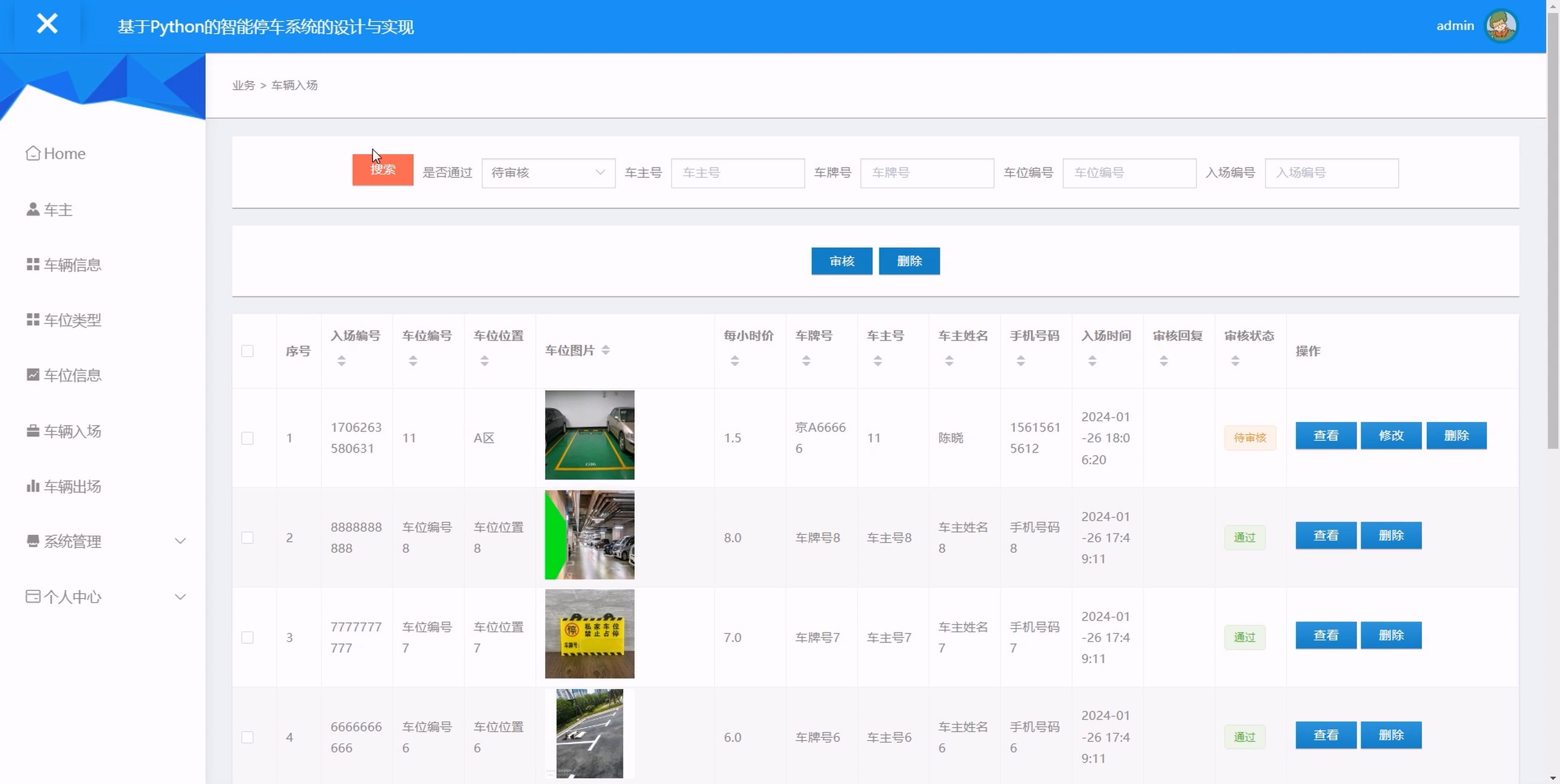This screenshot has width=1560, height=784.
Task: Click the page vertical scrollbar thumb
Action: (1552, 230)
